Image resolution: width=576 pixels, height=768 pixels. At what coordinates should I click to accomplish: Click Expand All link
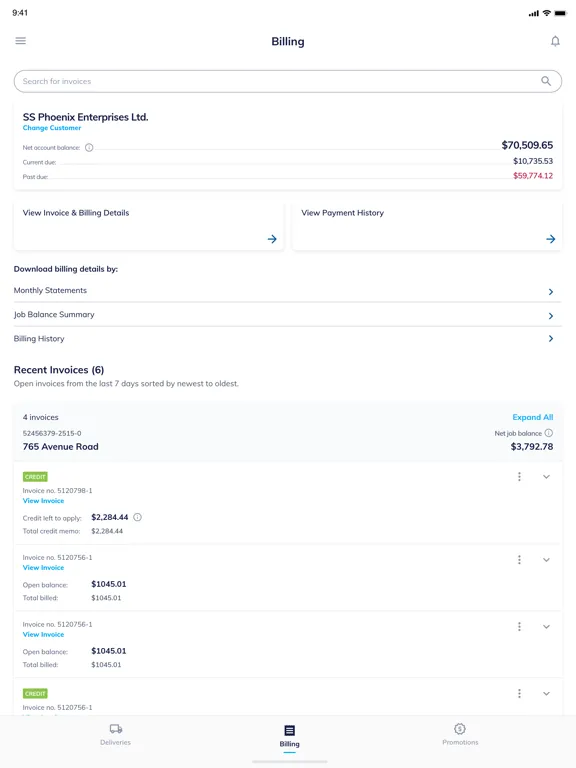pyautogui.click(x=532, y=417)
